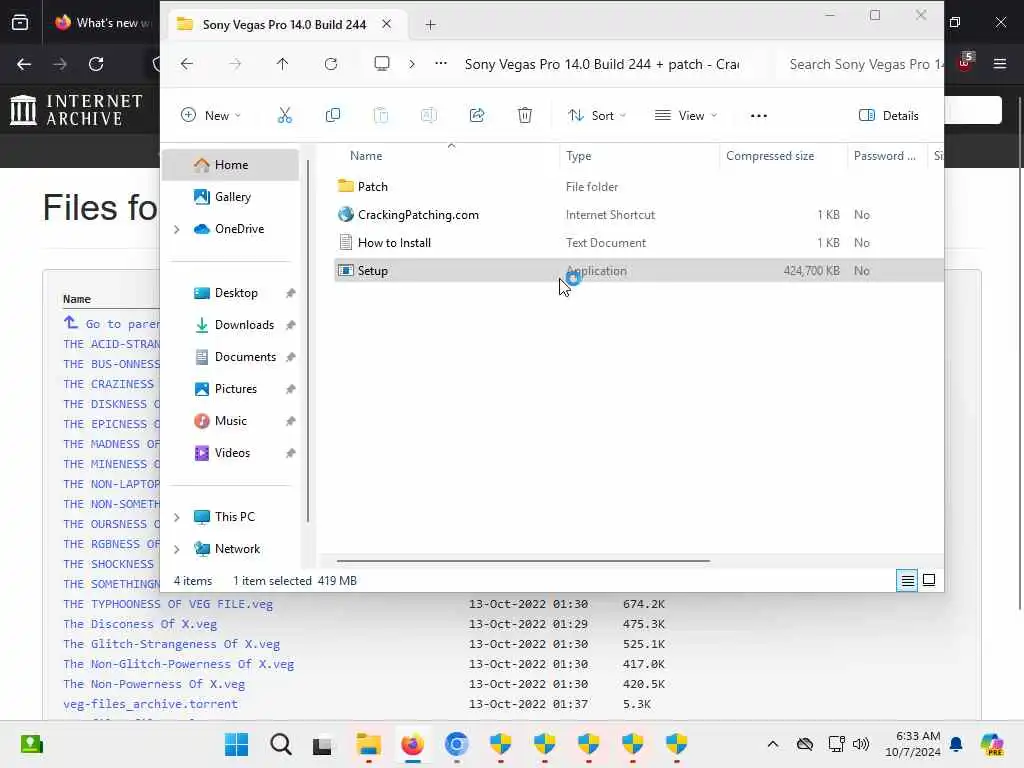
Task: Select the Setup application file
Action: 638,271
